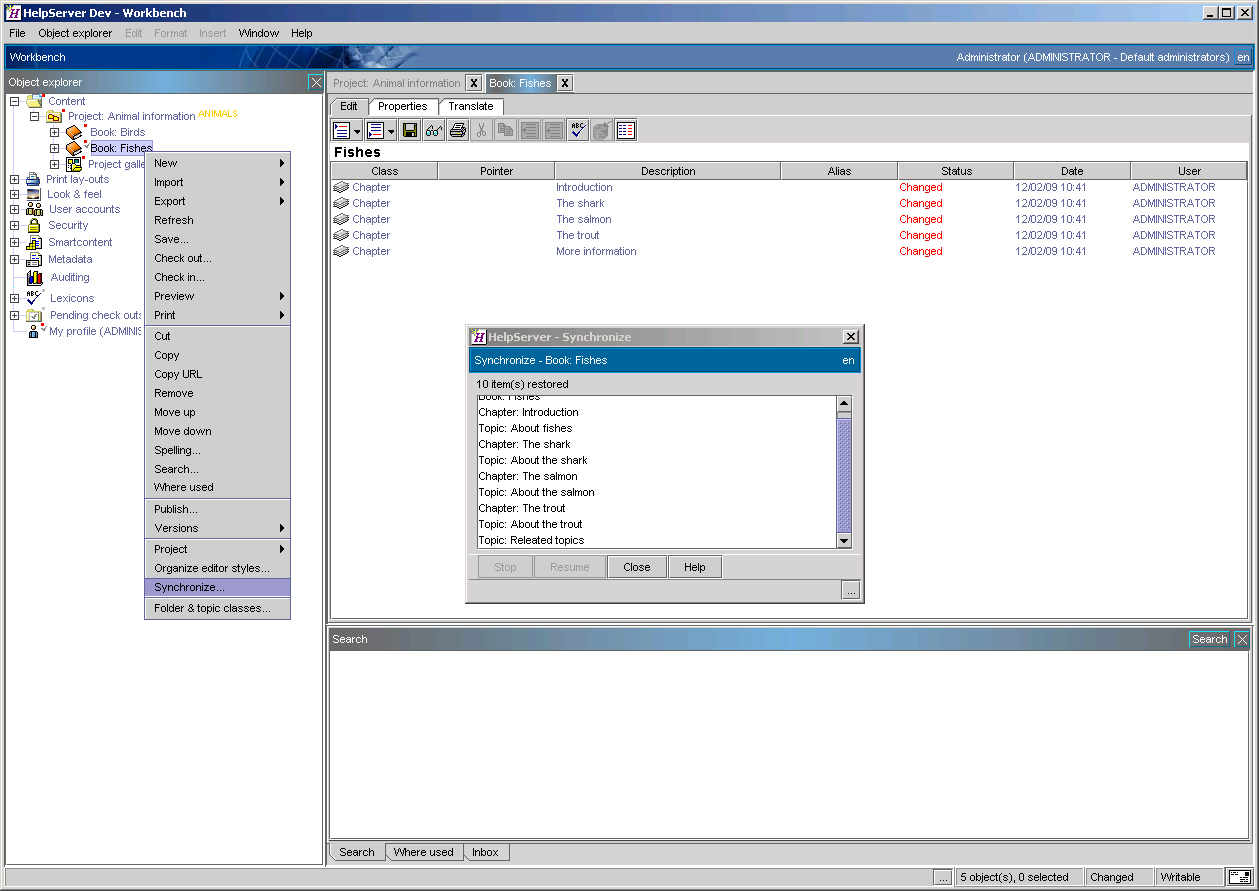Run spelling check via ABC checkmark icon
This screenshot has width=1259, height=891.
click(578, 130)
